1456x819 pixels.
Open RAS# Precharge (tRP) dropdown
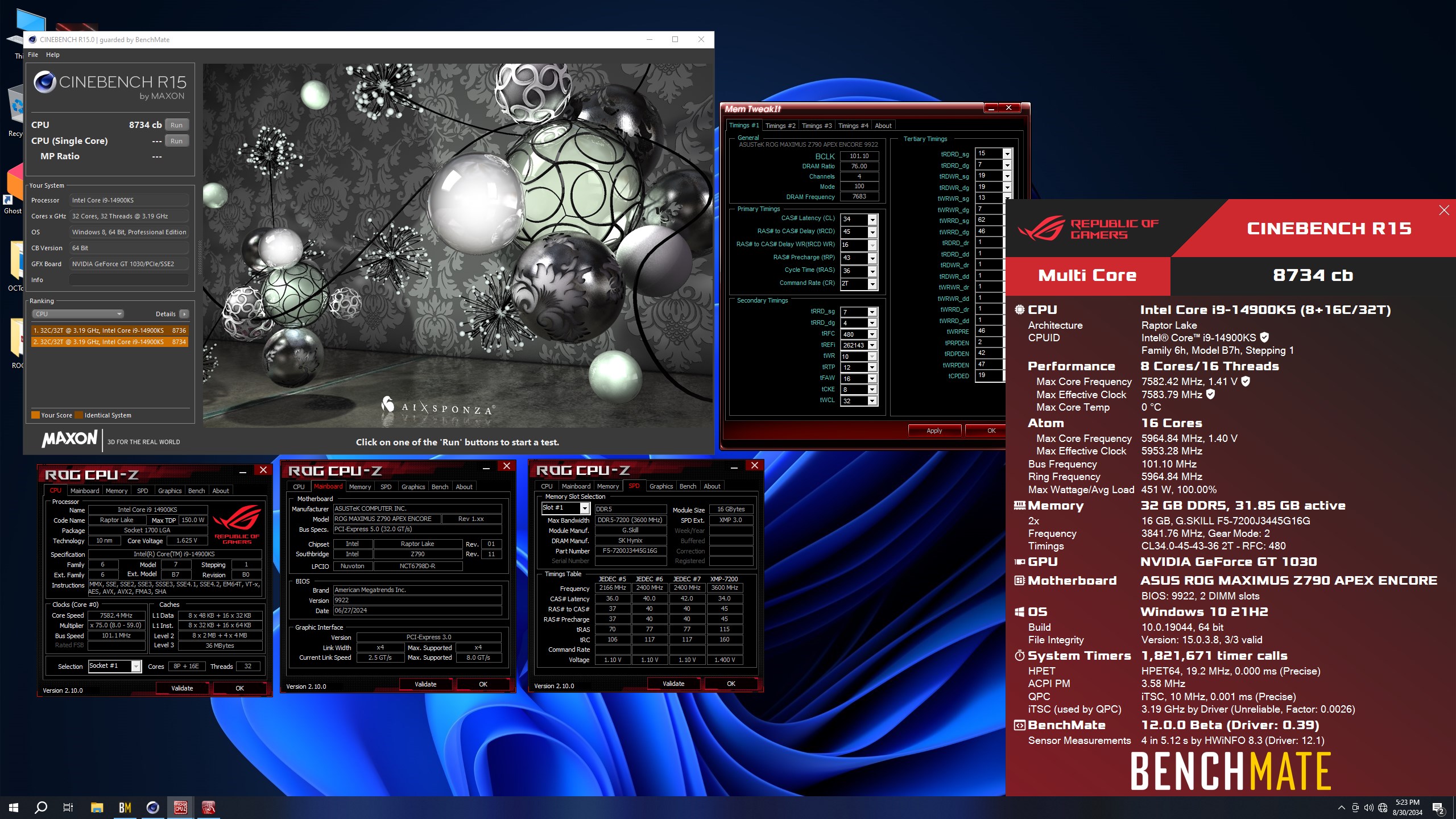coord(872,258)
